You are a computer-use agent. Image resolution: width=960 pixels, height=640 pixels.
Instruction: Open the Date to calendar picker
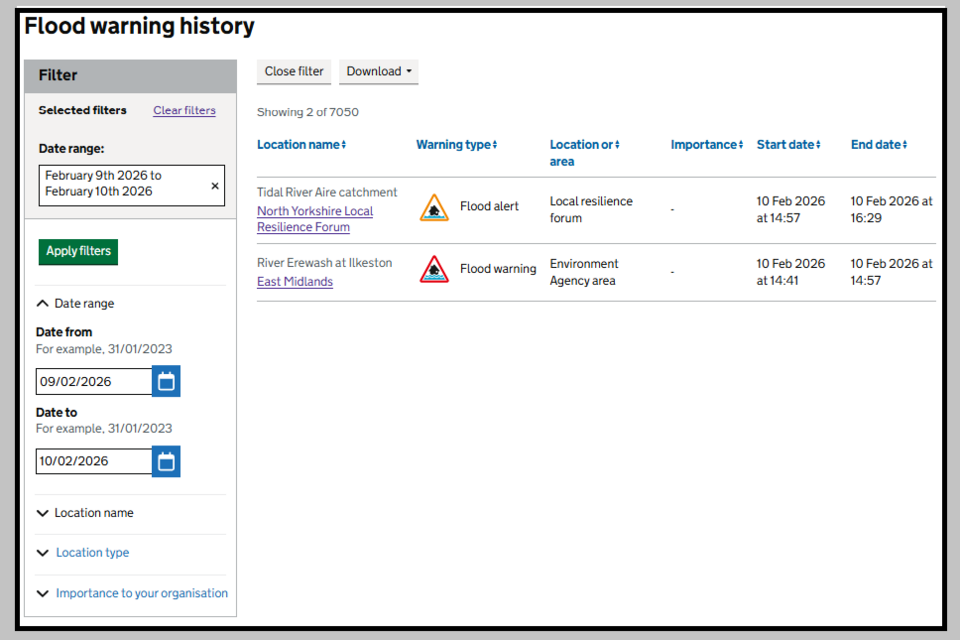[x=166, y=461]
